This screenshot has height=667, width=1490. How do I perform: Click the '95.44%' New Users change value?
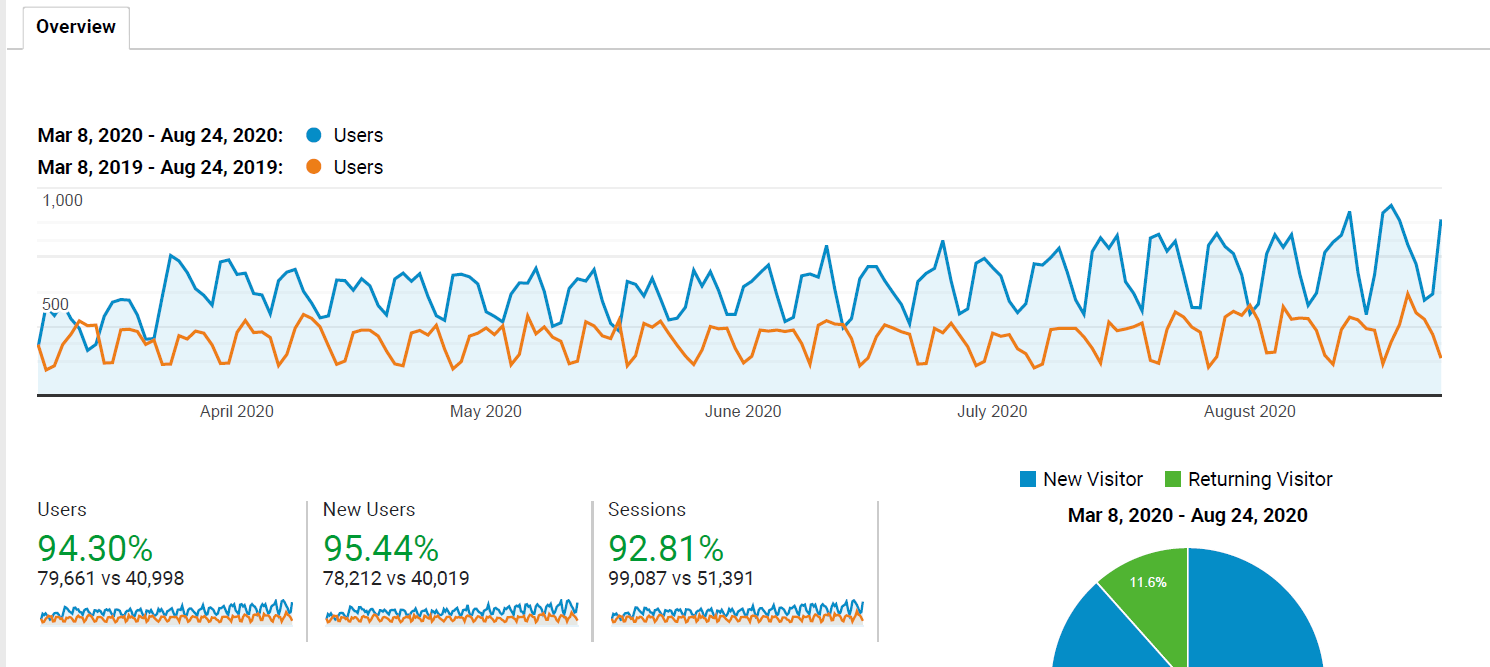381,548
